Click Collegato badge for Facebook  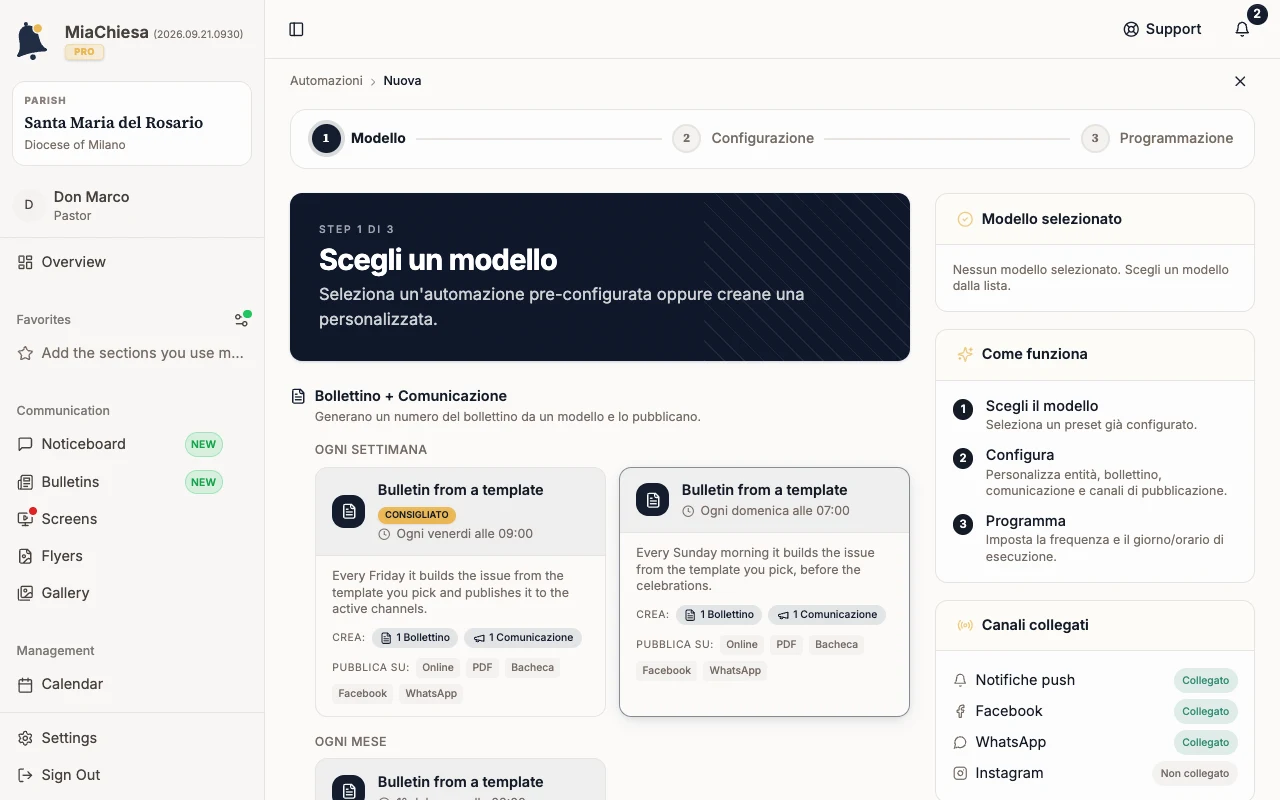pyautogui.click(x=1206, y=712)
